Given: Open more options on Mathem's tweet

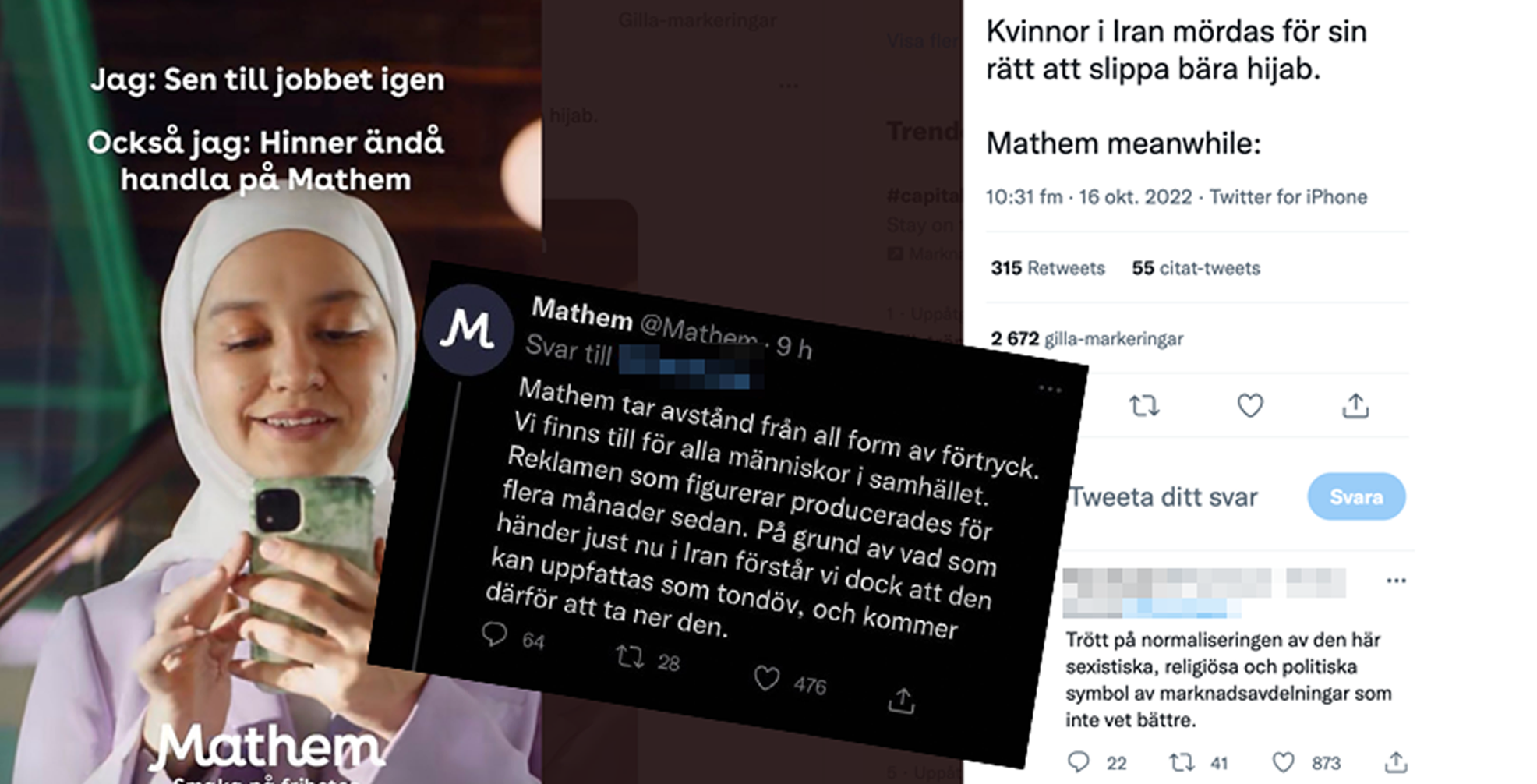Looking at the screenshot, I should click(x=1050, y=388).
